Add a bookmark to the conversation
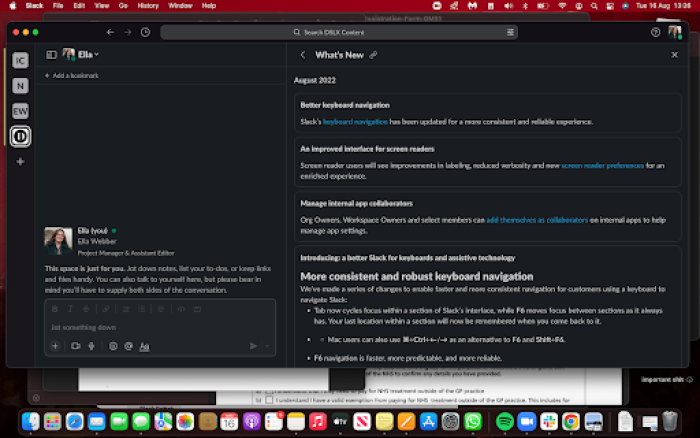Screen dimensions: 700x438 click(x=71, y=75)
